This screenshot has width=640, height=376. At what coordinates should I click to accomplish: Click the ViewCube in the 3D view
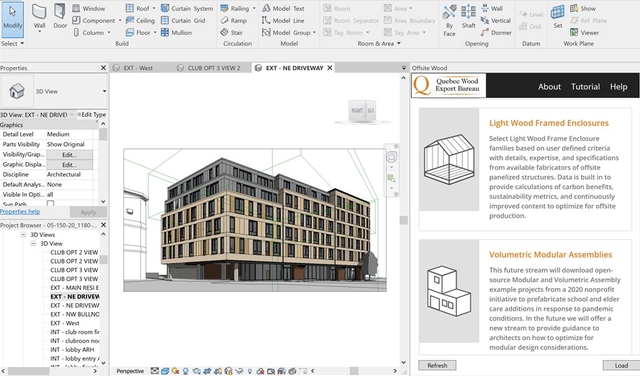point(362,111)
